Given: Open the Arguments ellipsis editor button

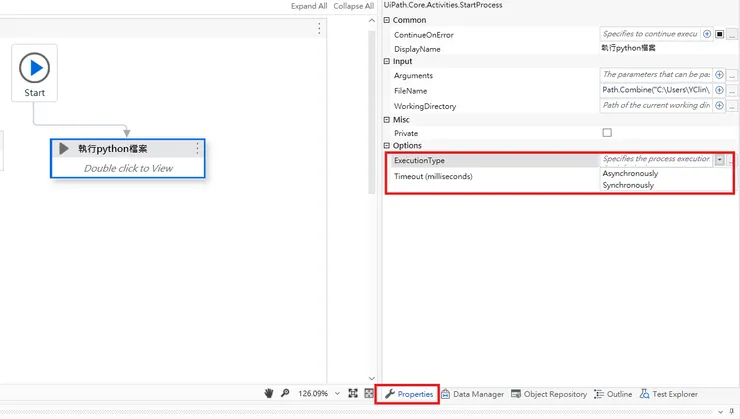Looking at the screenshot, I should coord(732,75).
